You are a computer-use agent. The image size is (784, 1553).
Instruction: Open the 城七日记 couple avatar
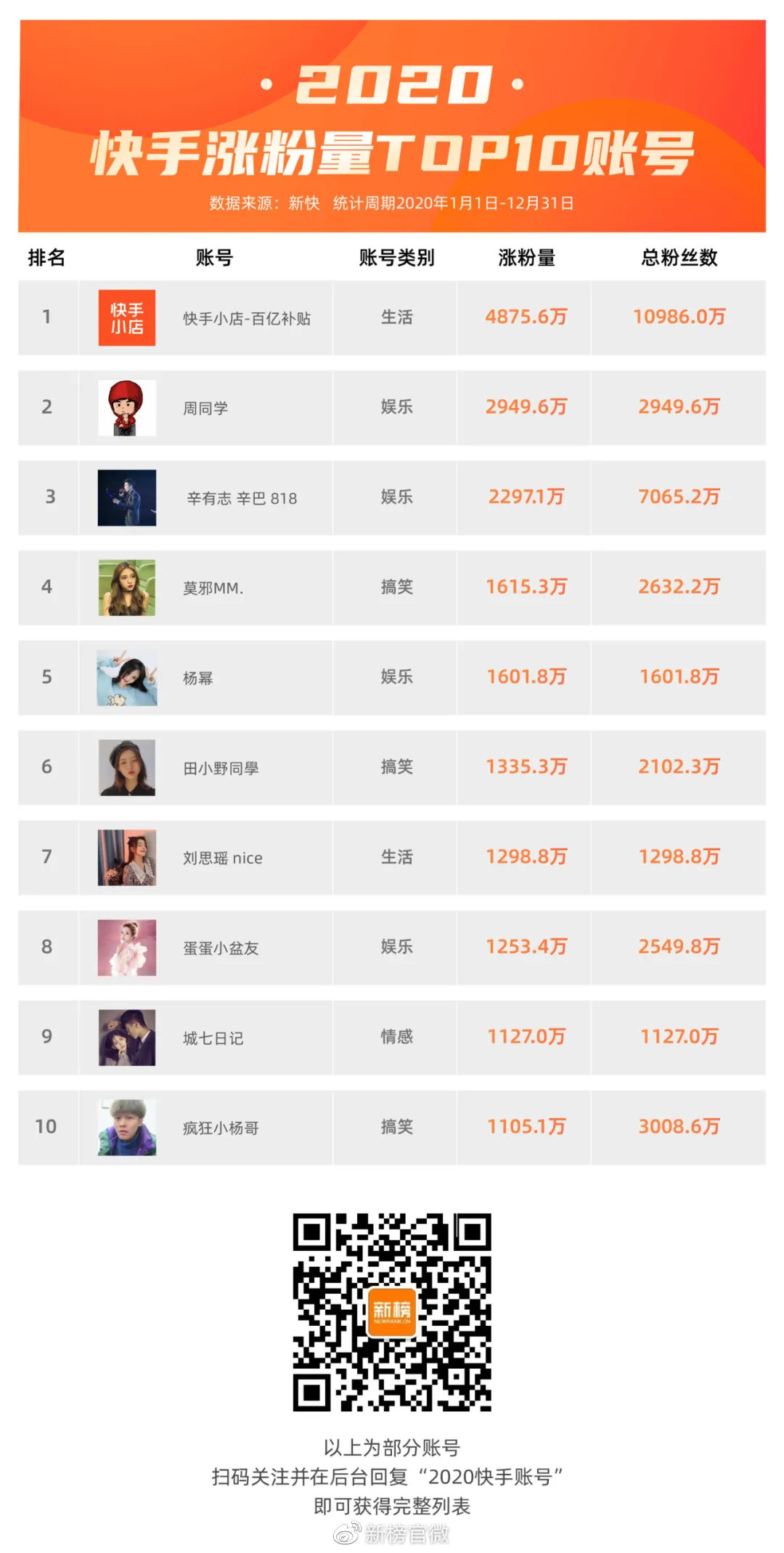[x=127, y=1038]
